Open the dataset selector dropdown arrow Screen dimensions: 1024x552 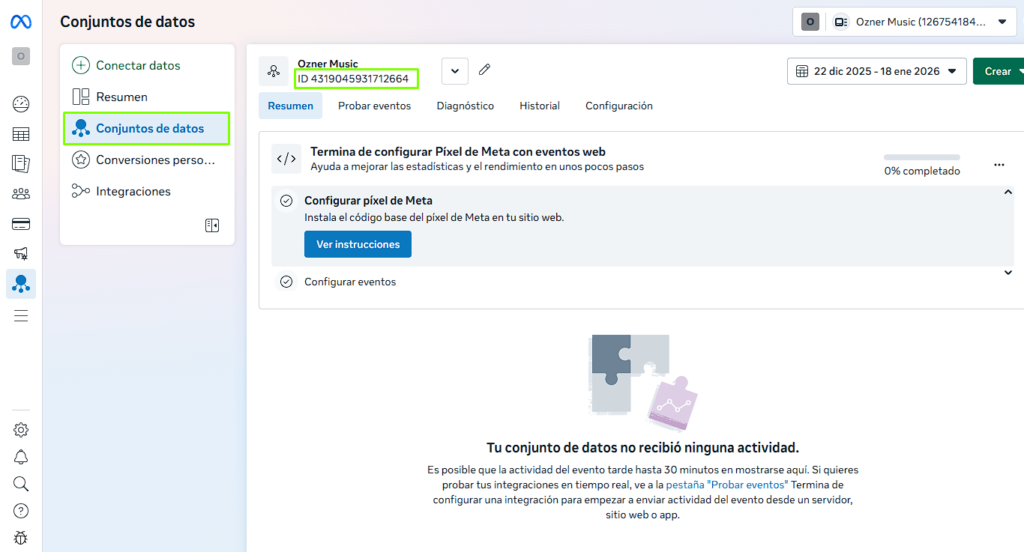click(x=455, y=71)
